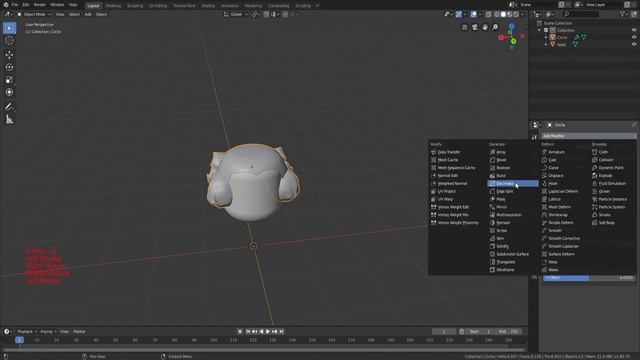Choose the Subdivision Surface modifier
This screenshot has height=360, width=640.
[512, 254]
